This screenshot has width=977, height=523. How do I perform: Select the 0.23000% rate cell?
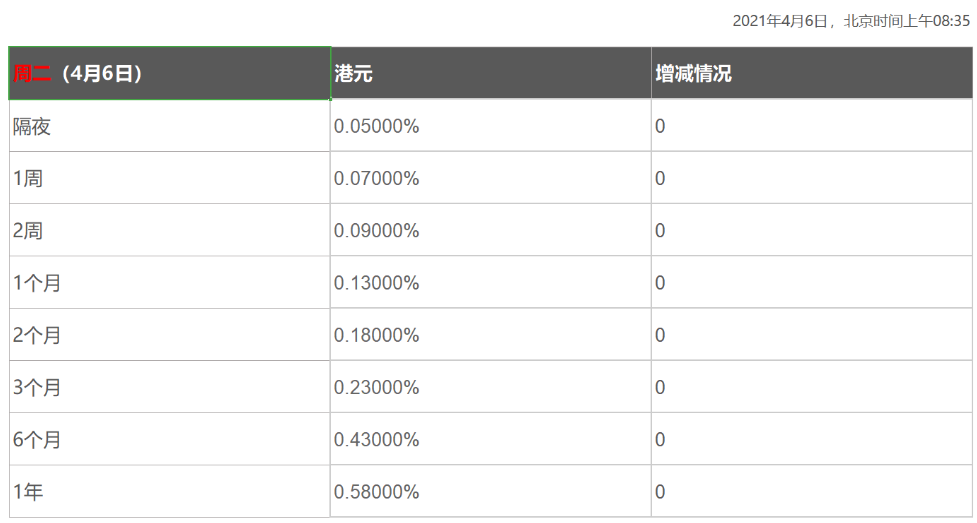[376, 387]
